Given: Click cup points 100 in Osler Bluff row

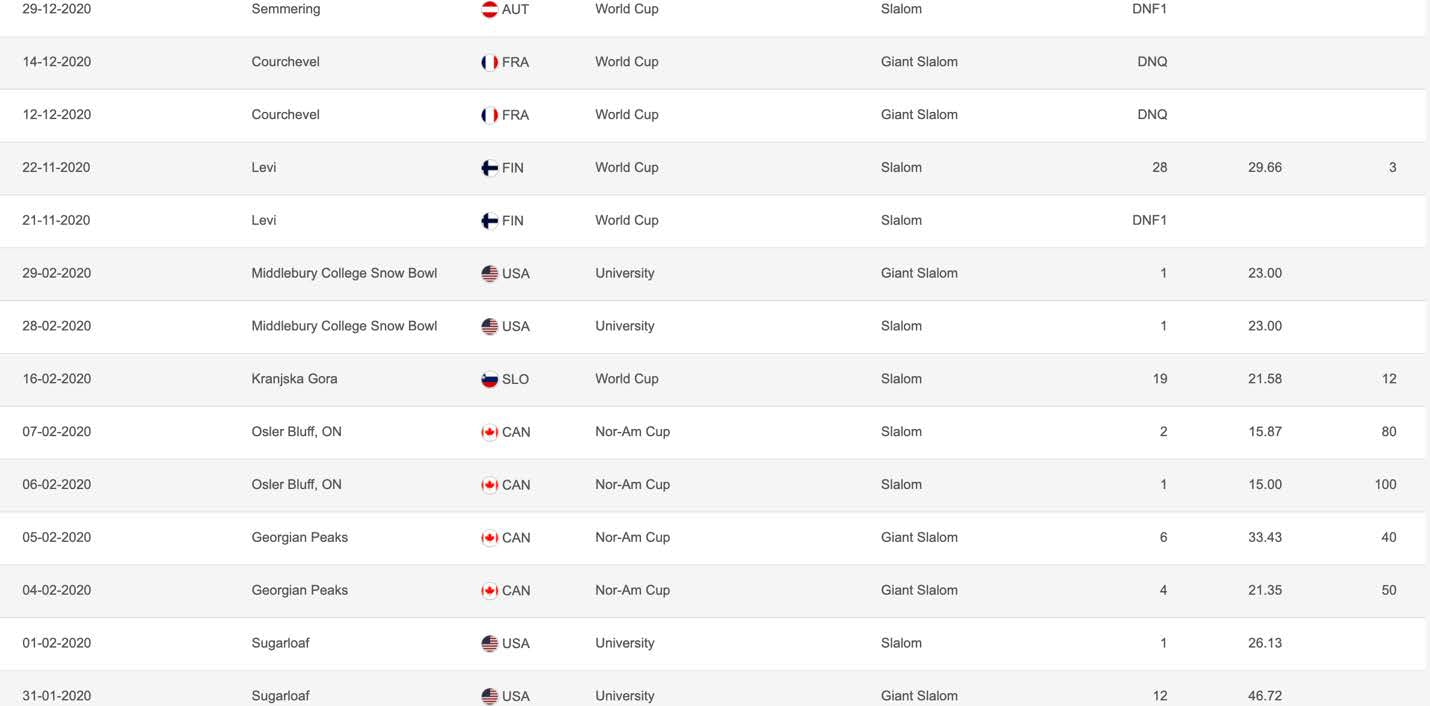Looking at the screenshot, I should (1385, 485).
